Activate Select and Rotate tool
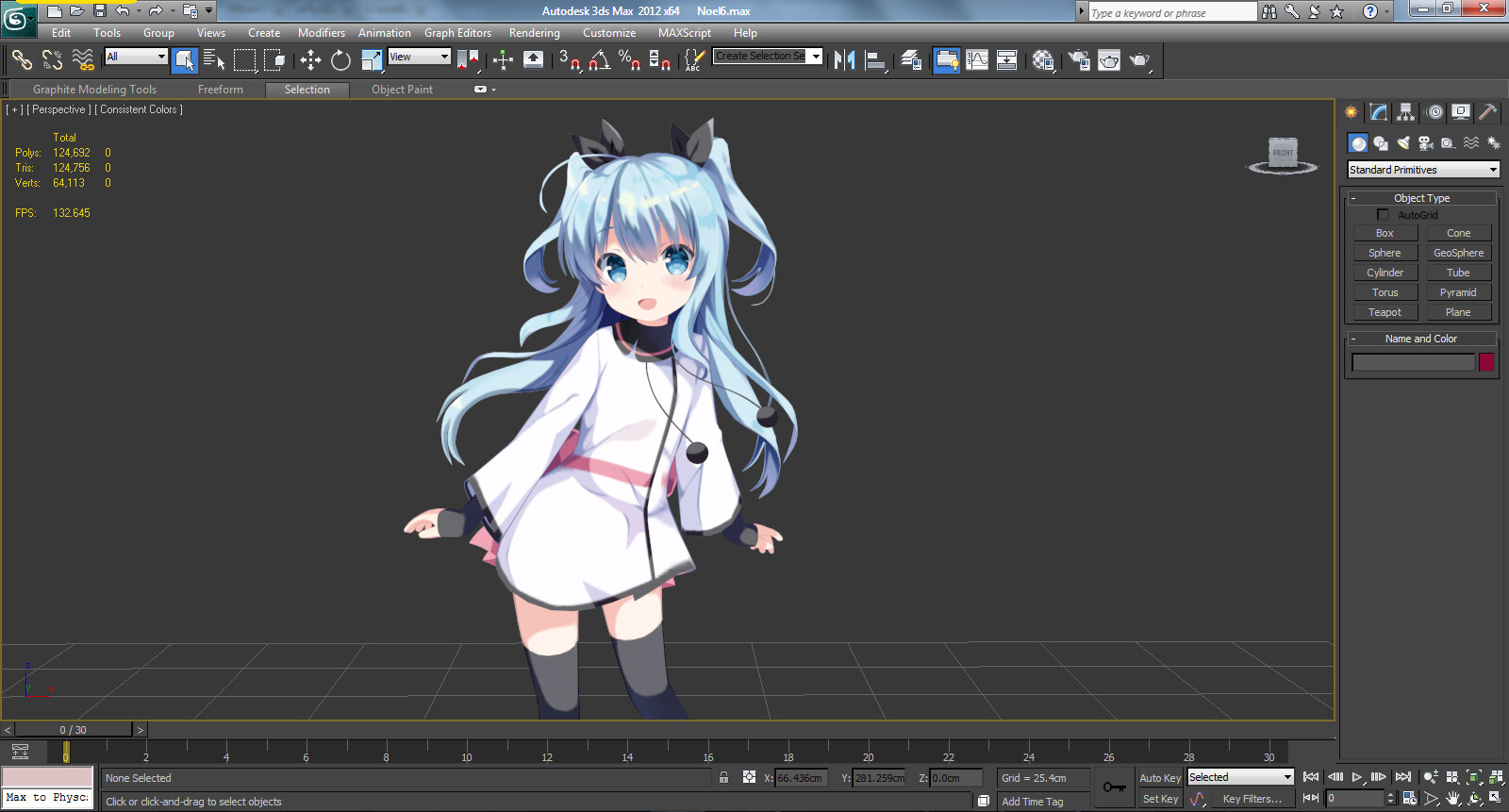This screenshot has width=1509, height=812. pyautogui.click(x=340, y=60)
